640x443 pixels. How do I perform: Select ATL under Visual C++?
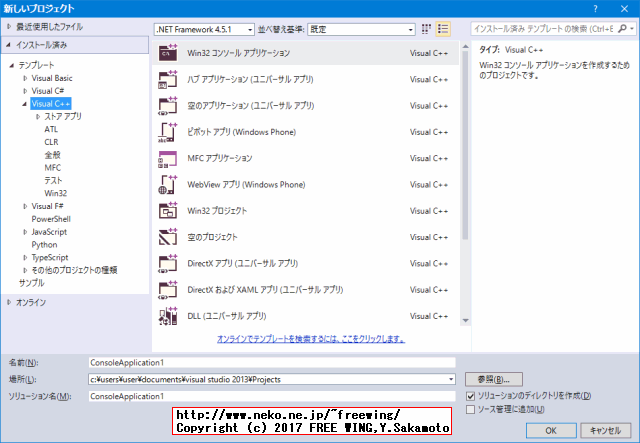click(51, 129)
